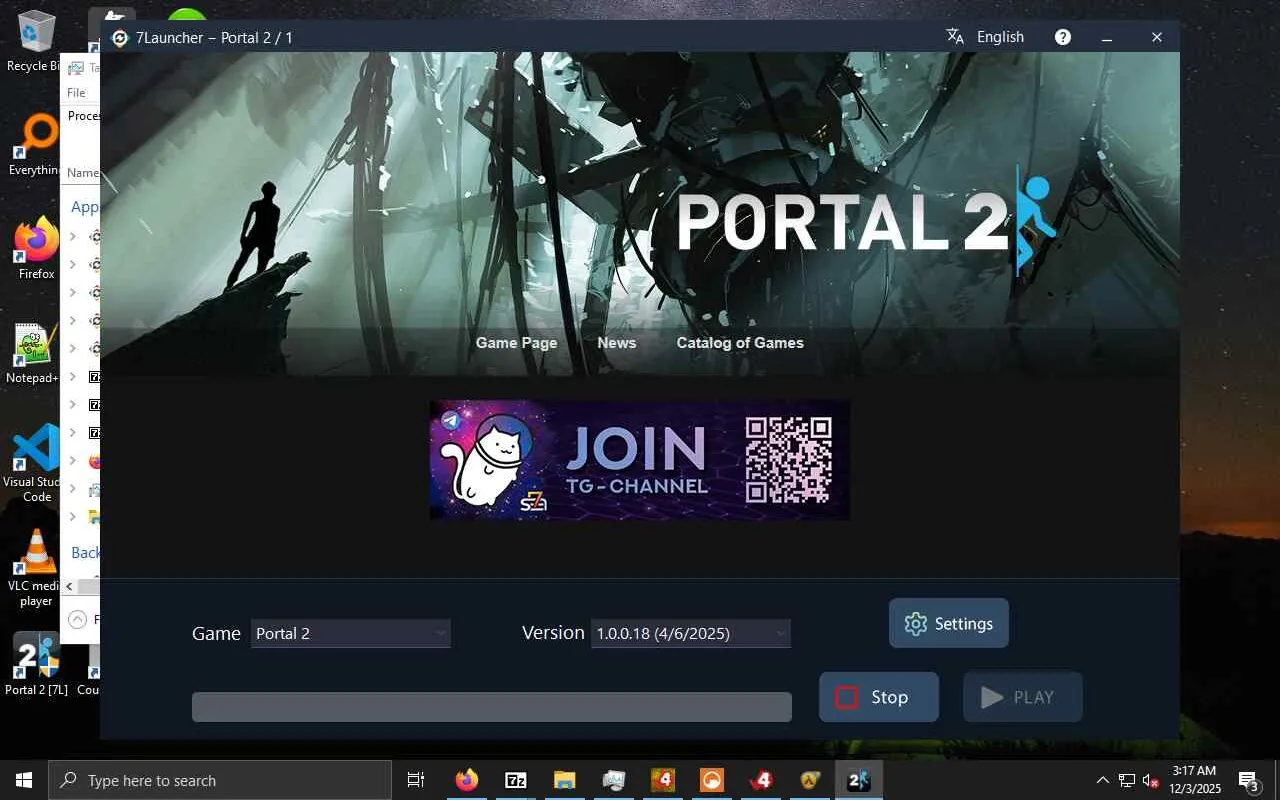Screen dimensions: 1280x800
Task: Open the Game Page tab
Action: pyautogui.click(x=516, y=343)
